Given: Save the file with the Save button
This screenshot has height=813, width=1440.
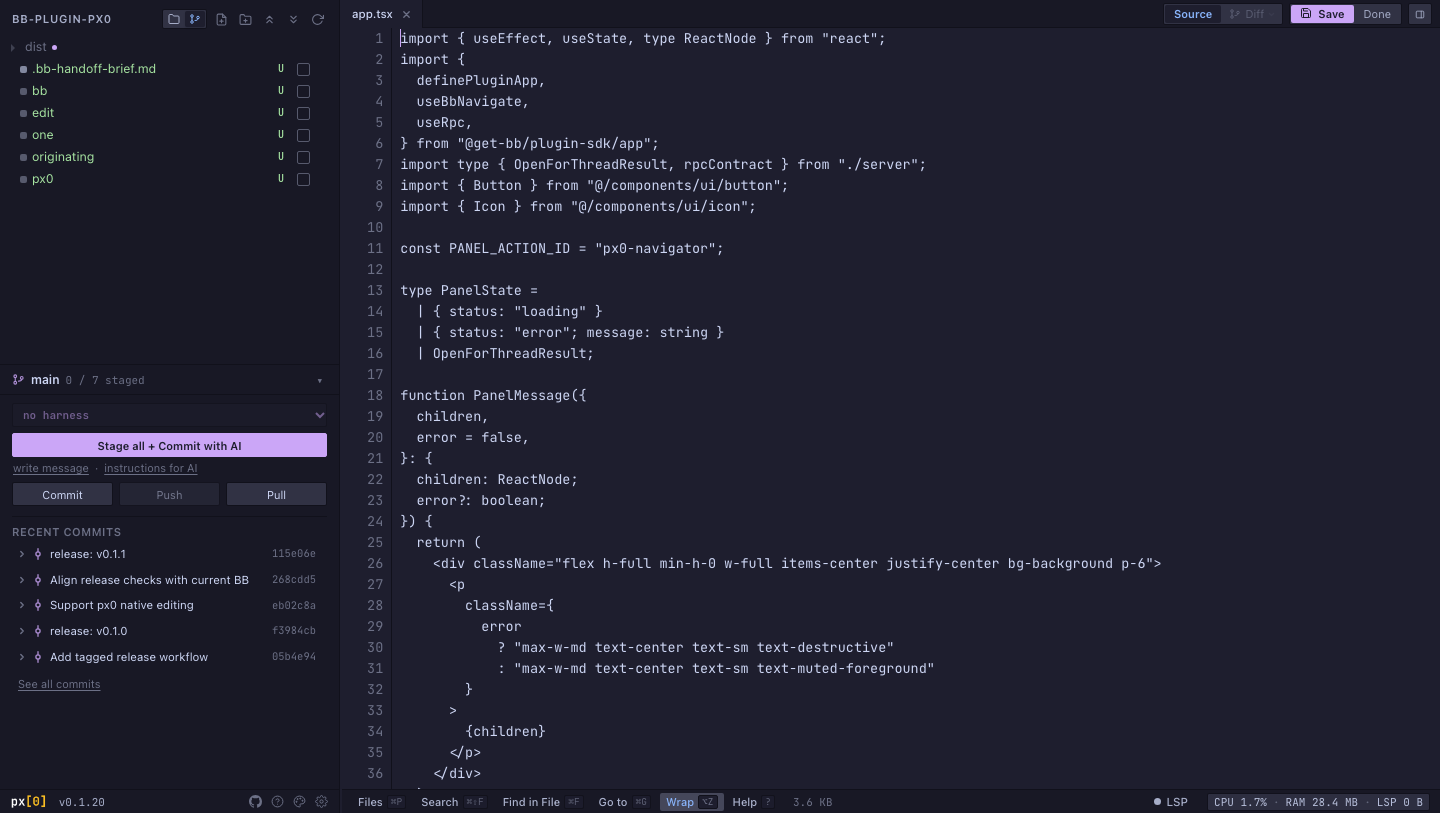Looking at the screenshot, I should tap(1322, 14).
